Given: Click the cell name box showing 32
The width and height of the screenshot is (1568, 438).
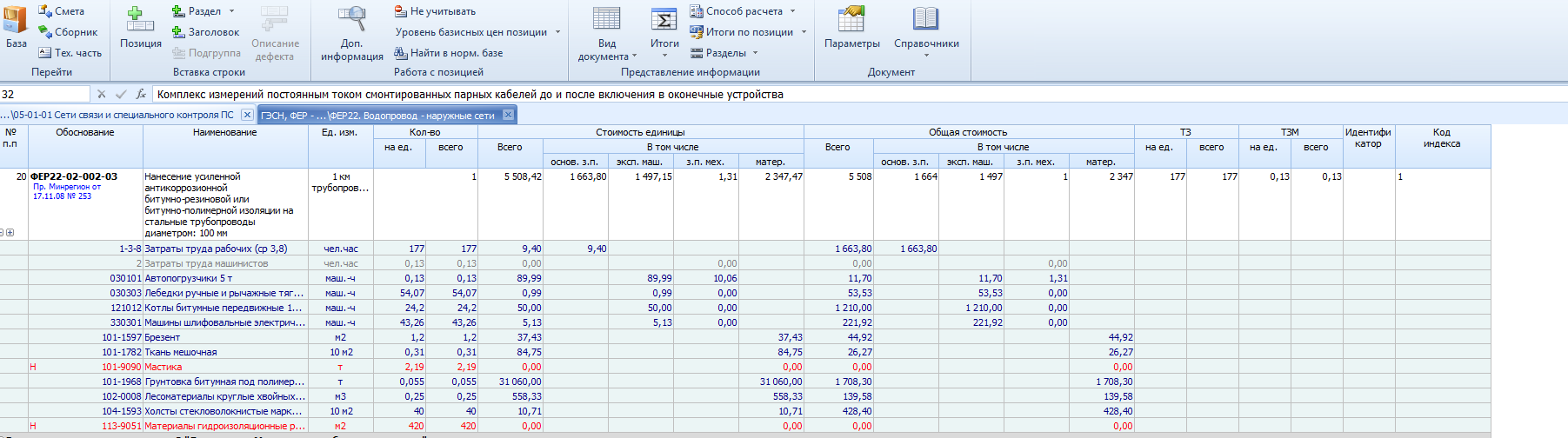Looking at the screenshot, I should point(44,94).
